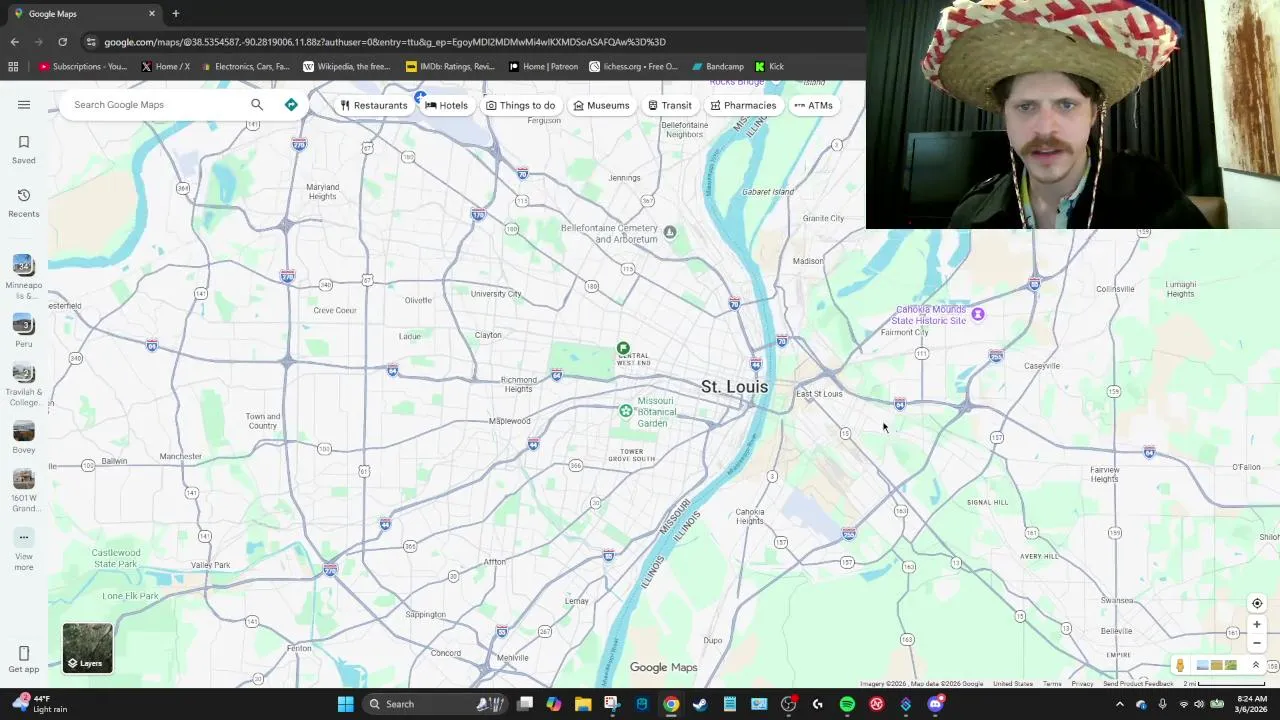Open Steam from the taskbar

(x=700, y=704)
